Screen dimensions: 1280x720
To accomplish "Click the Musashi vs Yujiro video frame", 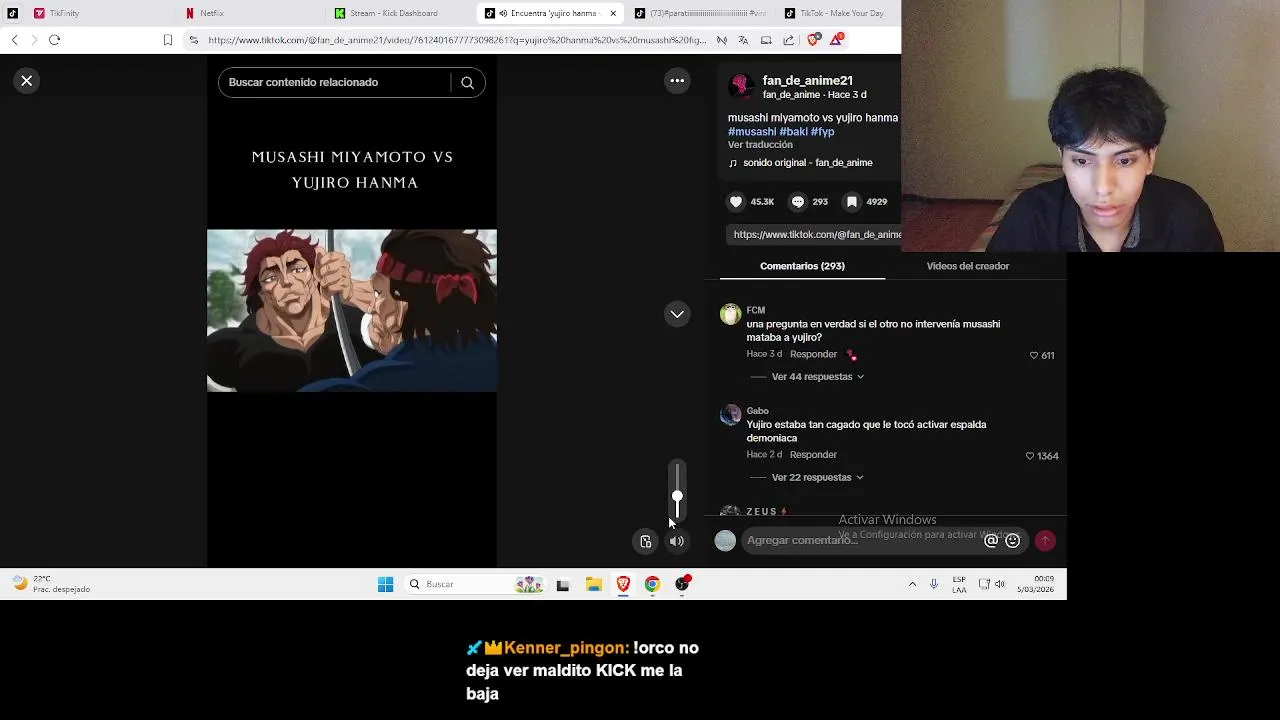I will click(352, 311).
